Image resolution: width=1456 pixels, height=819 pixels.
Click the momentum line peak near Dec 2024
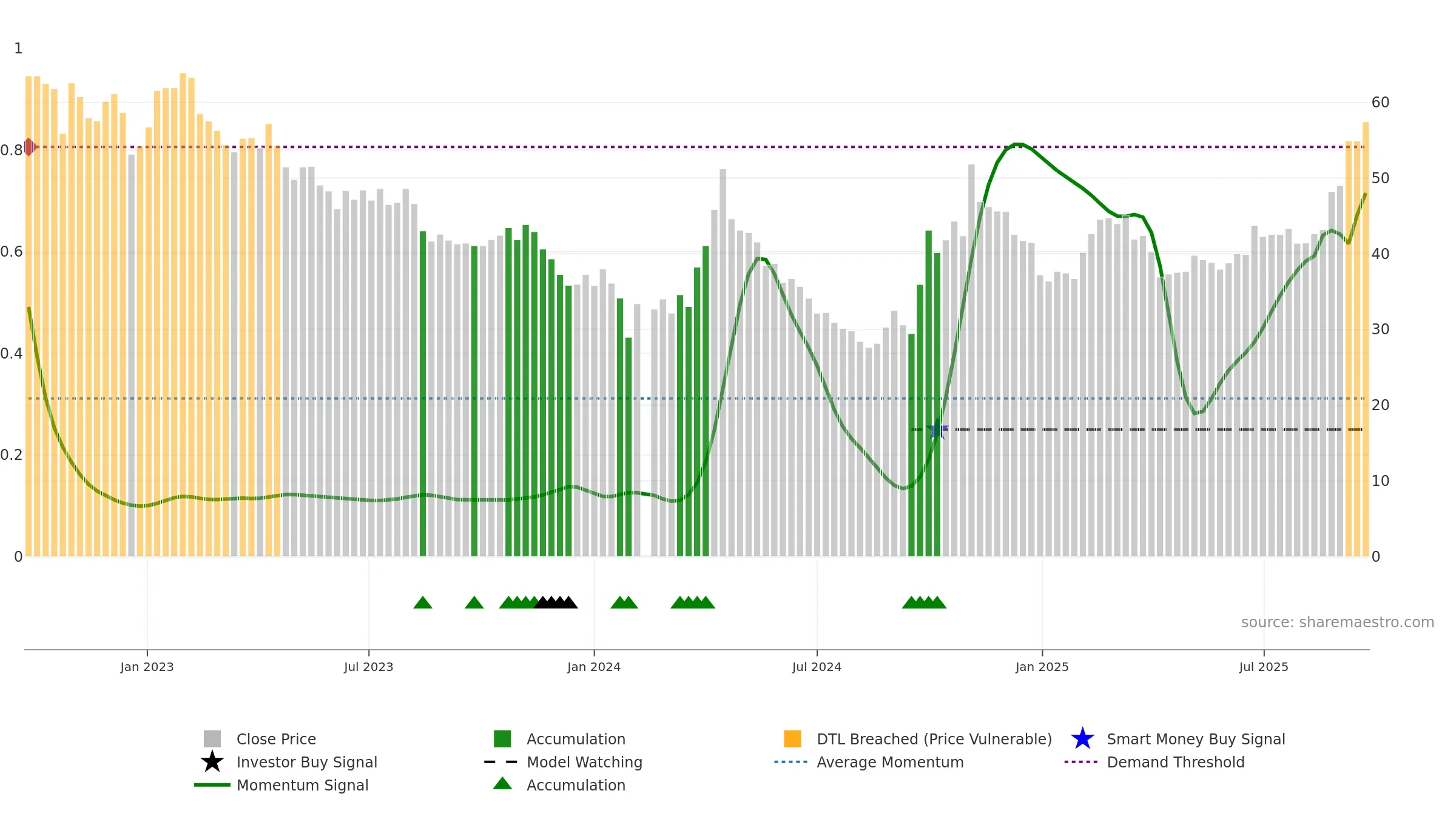pos(1018,144)
